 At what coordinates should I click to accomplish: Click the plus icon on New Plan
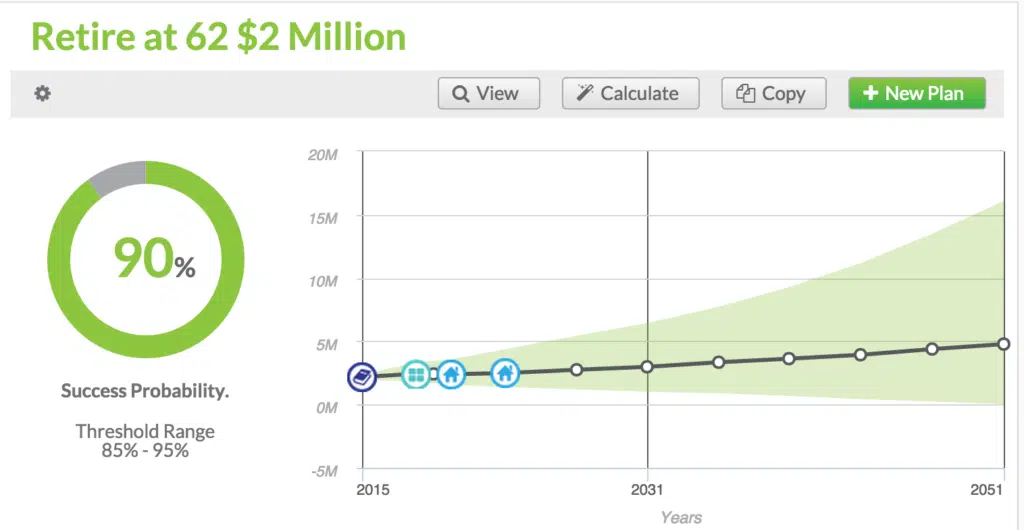[870, 93]
